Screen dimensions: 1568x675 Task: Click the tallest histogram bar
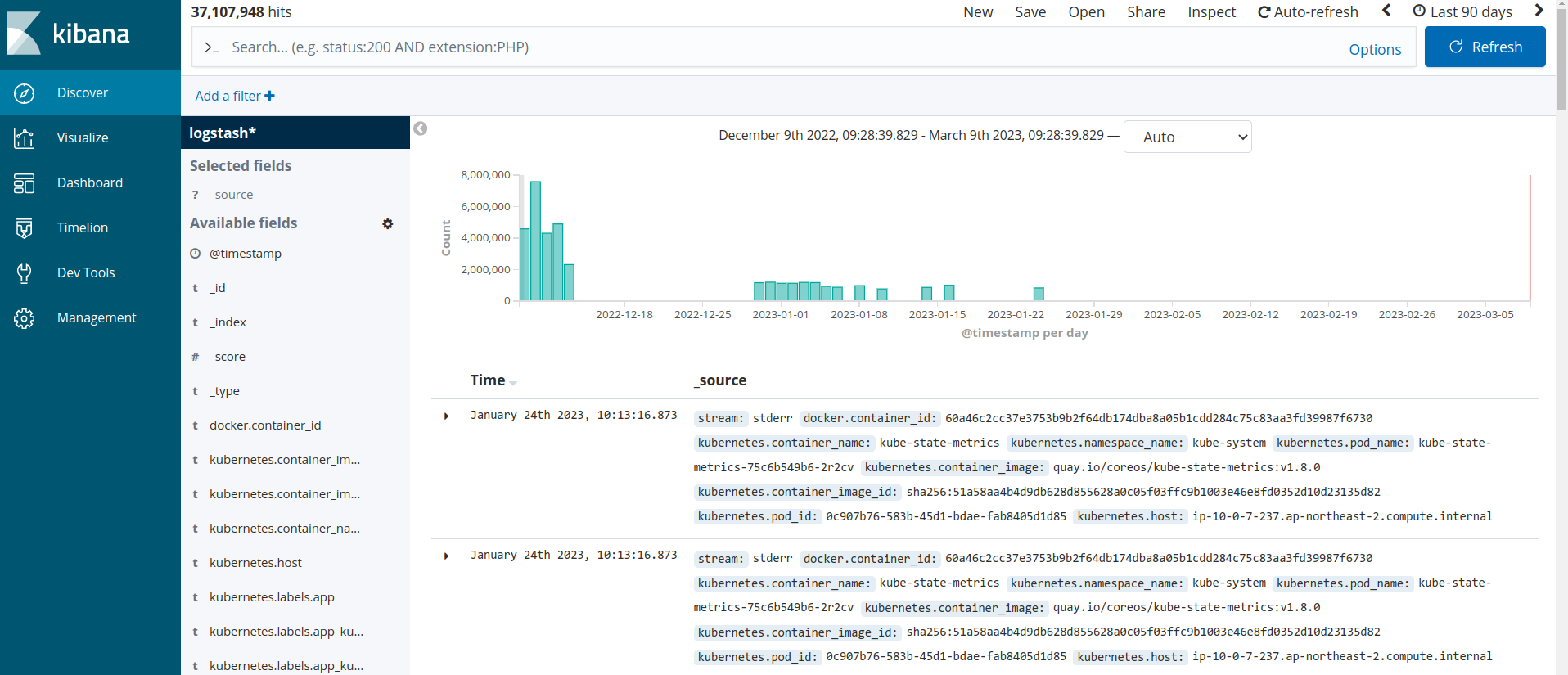tap(535, 241)
